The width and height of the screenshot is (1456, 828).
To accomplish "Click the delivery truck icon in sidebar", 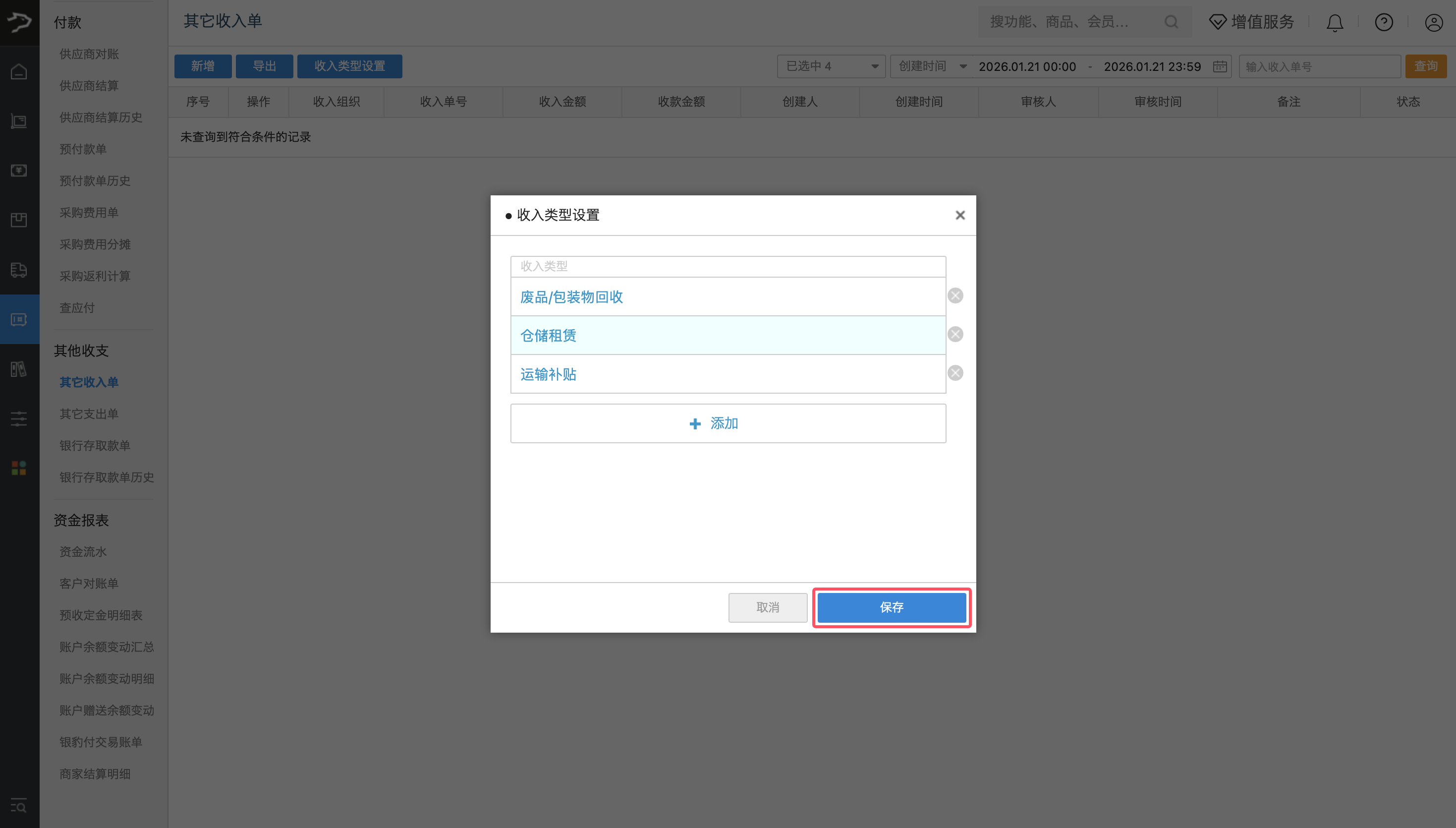I will 19,271.
